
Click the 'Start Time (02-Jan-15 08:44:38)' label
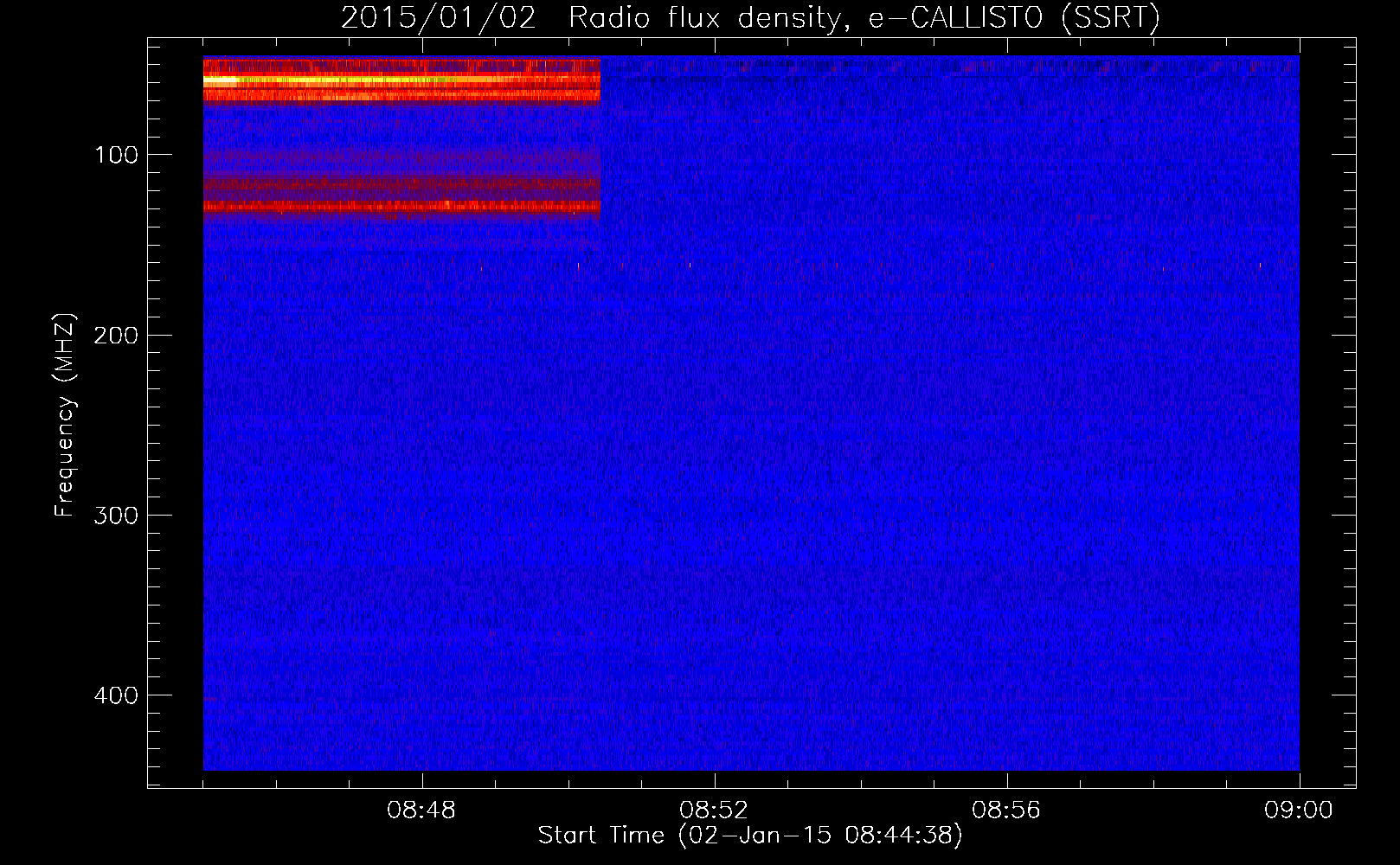tap(750, 836)
